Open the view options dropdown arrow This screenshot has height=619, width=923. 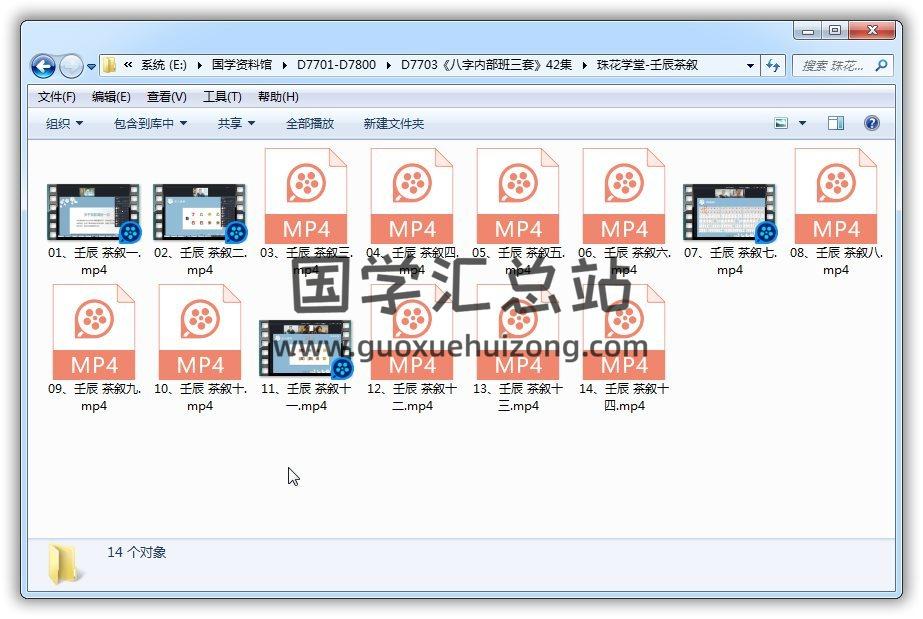(802, 123)
